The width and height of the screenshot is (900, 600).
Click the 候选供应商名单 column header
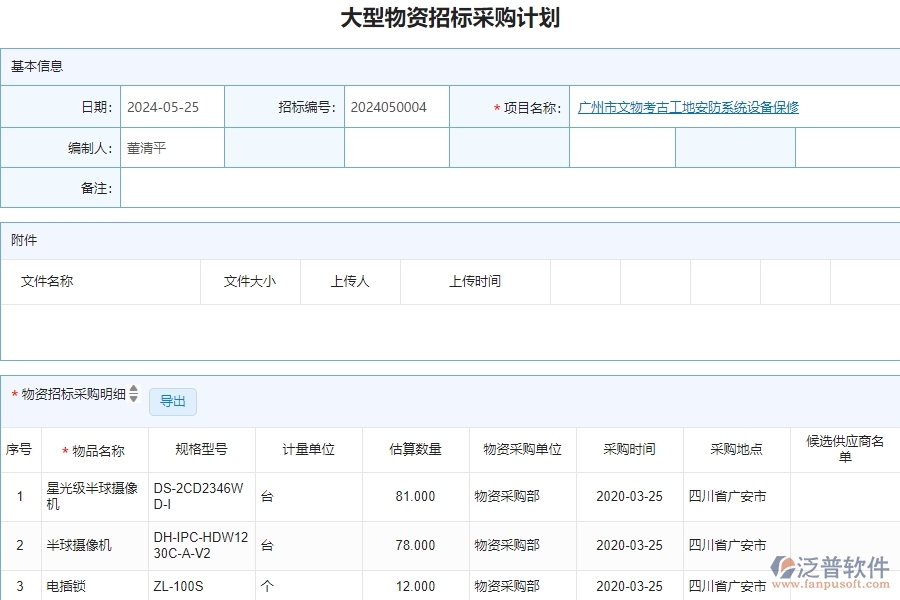pyautogui.click(x=846, y=450)
